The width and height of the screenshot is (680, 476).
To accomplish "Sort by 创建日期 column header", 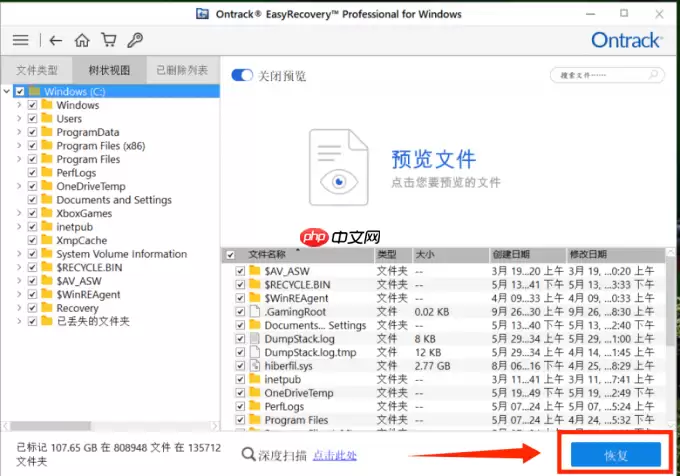I will click(x=528, y=254).
